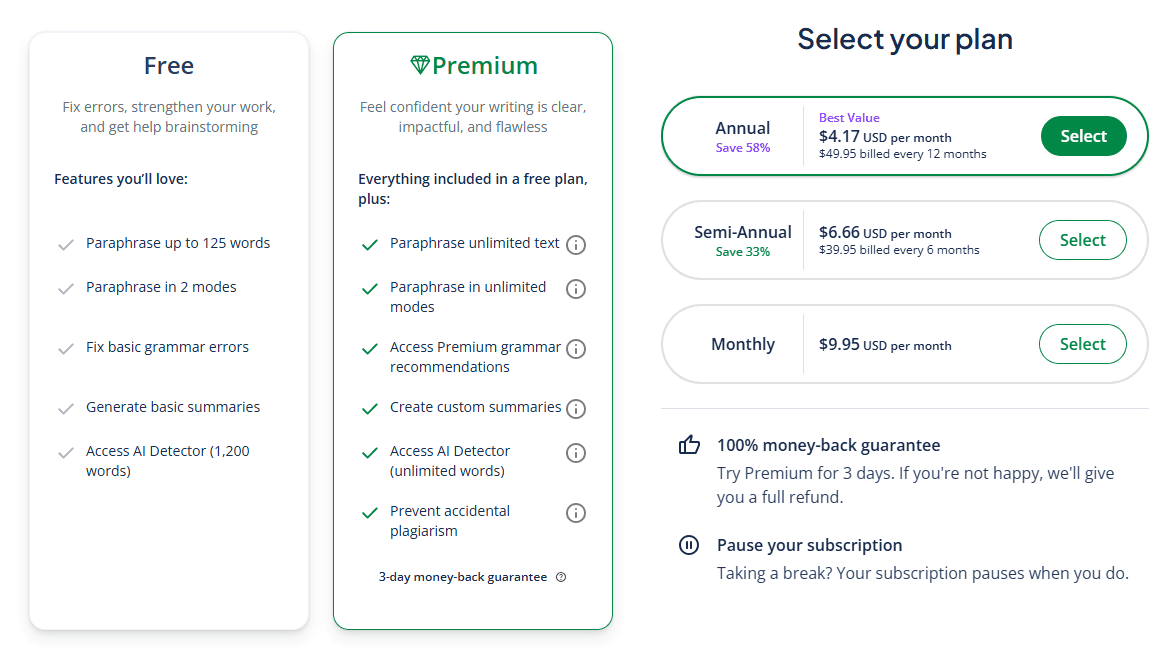Open info icon for Paraphrase in unlimited modes
This screenshot has height=649, width=1172.
tap(576, 289)
